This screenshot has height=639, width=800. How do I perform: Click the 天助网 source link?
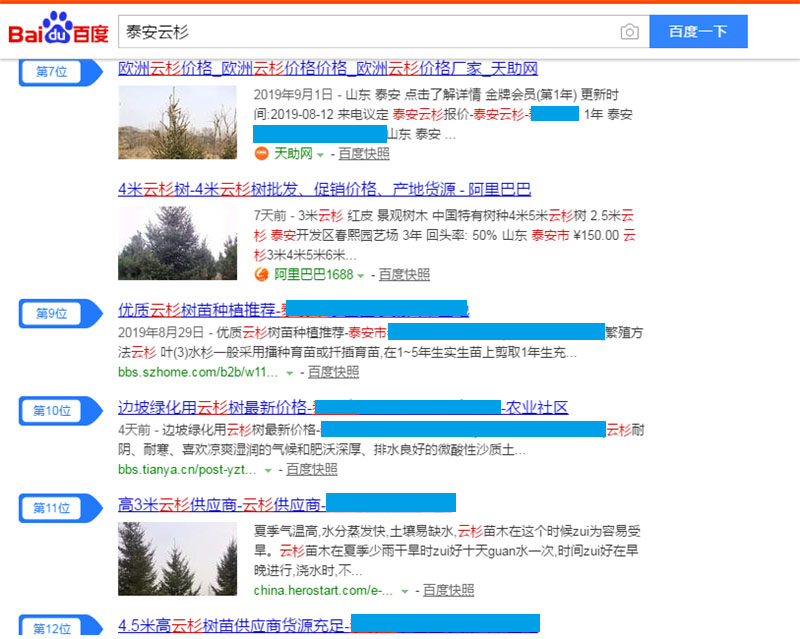pos(293,154)
